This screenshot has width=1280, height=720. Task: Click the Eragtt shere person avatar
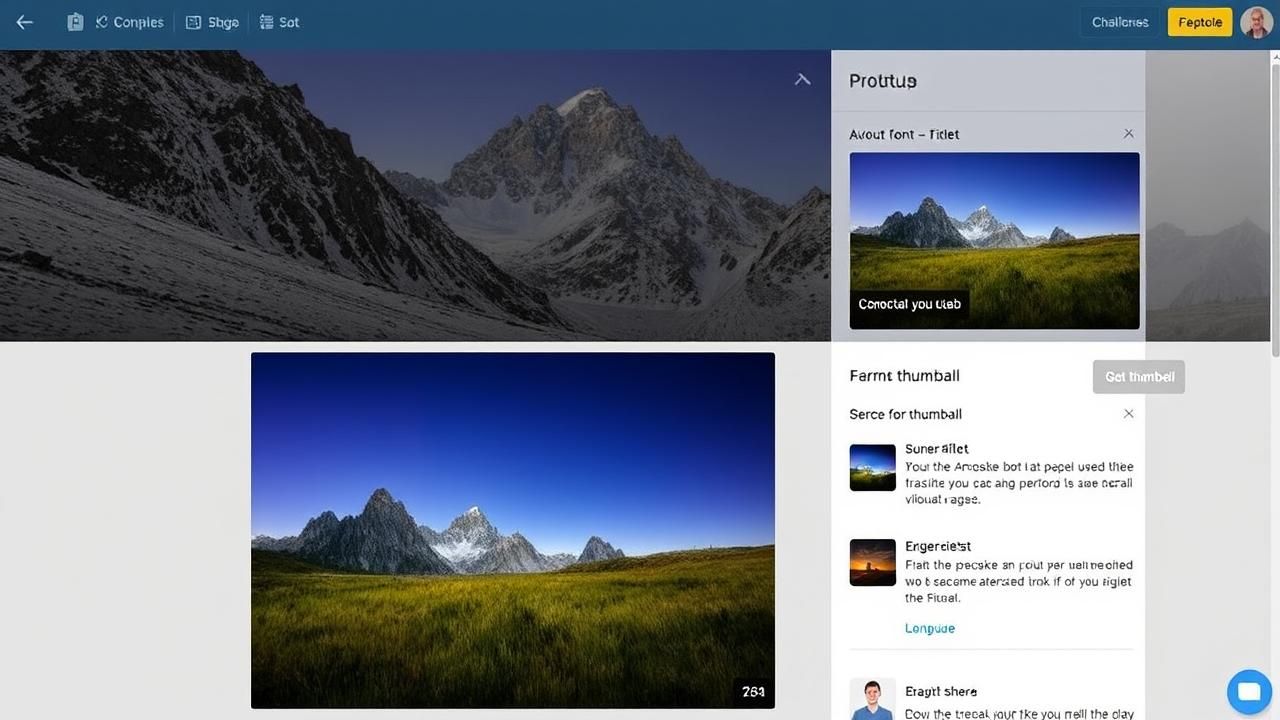(872, 700)
